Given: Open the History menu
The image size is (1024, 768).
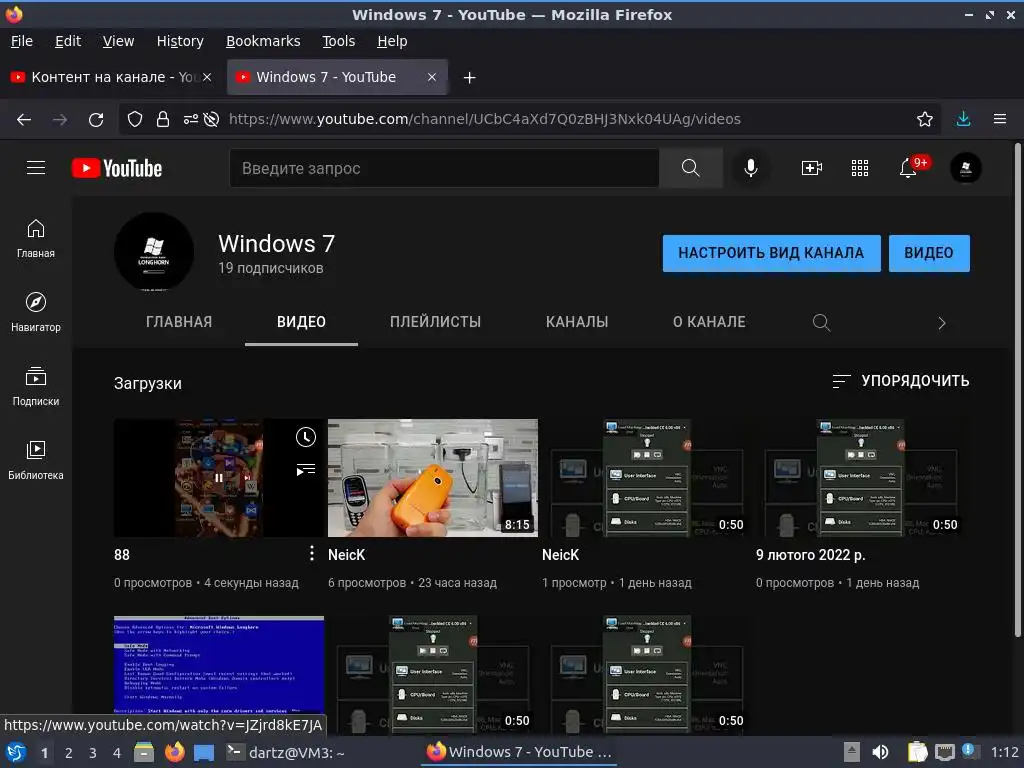Looking at the screenshot, I should [x=180, y=41].
